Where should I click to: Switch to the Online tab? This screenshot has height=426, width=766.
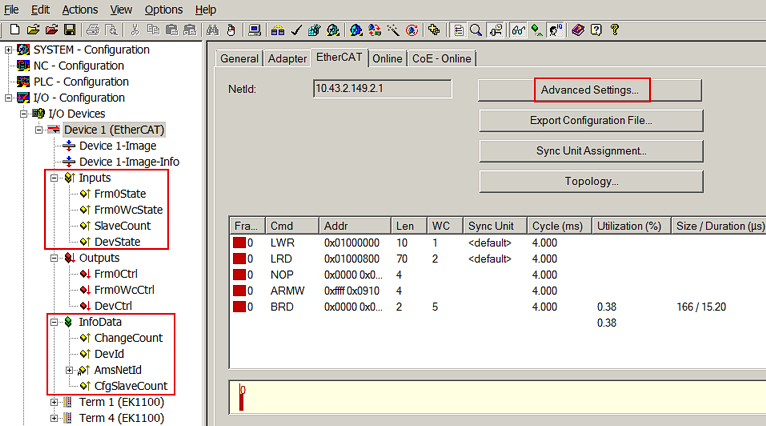387,59
